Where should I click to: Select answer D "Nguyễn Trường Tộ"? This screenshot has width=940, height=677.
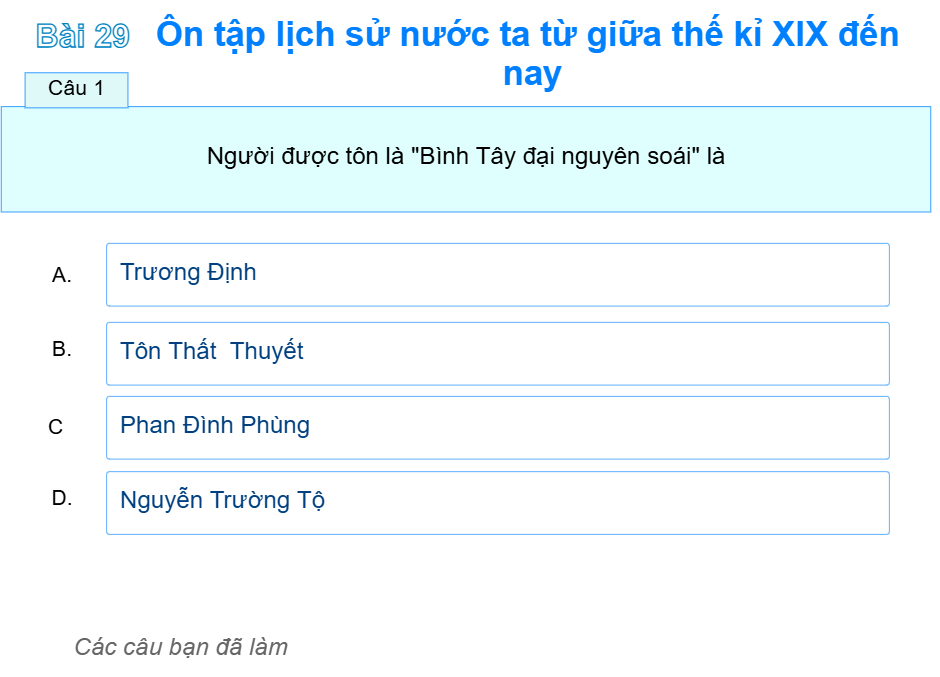click(x=497, y=501)
